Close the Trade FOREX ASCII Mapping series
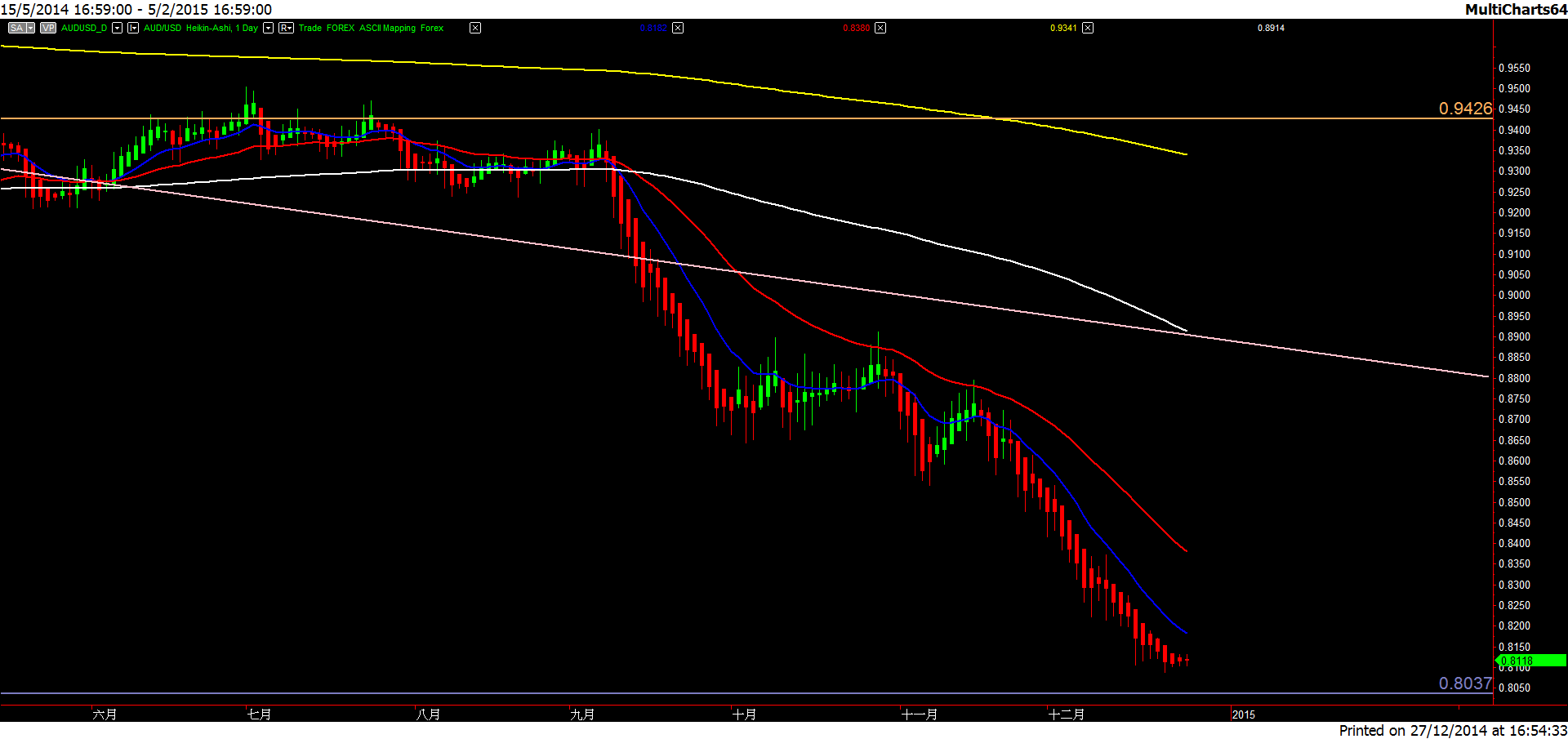Image resolution: width=1568 pixels, height=739 pixels. 475,28
